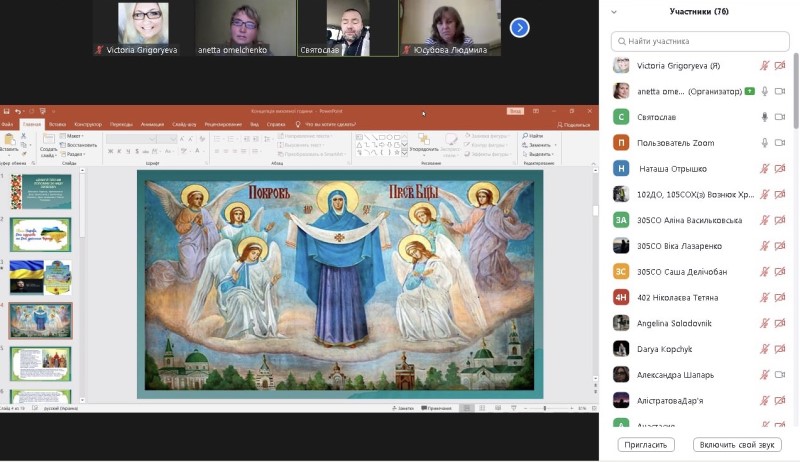Click Восстановить (Reset) slide button
This screenshot has width=800, height=462.
tap(79, 145)
